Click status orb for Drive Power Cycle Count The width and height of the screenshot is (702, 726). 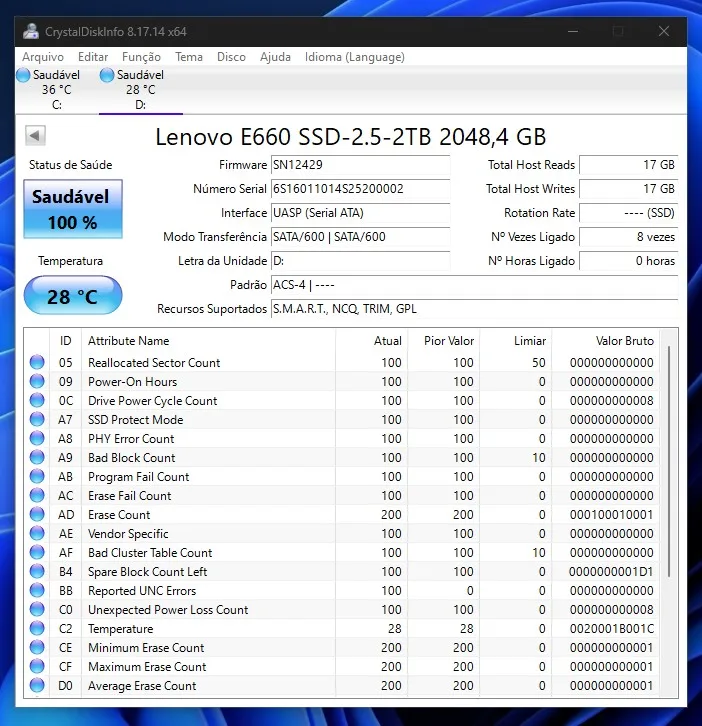[x=37, y=400]
